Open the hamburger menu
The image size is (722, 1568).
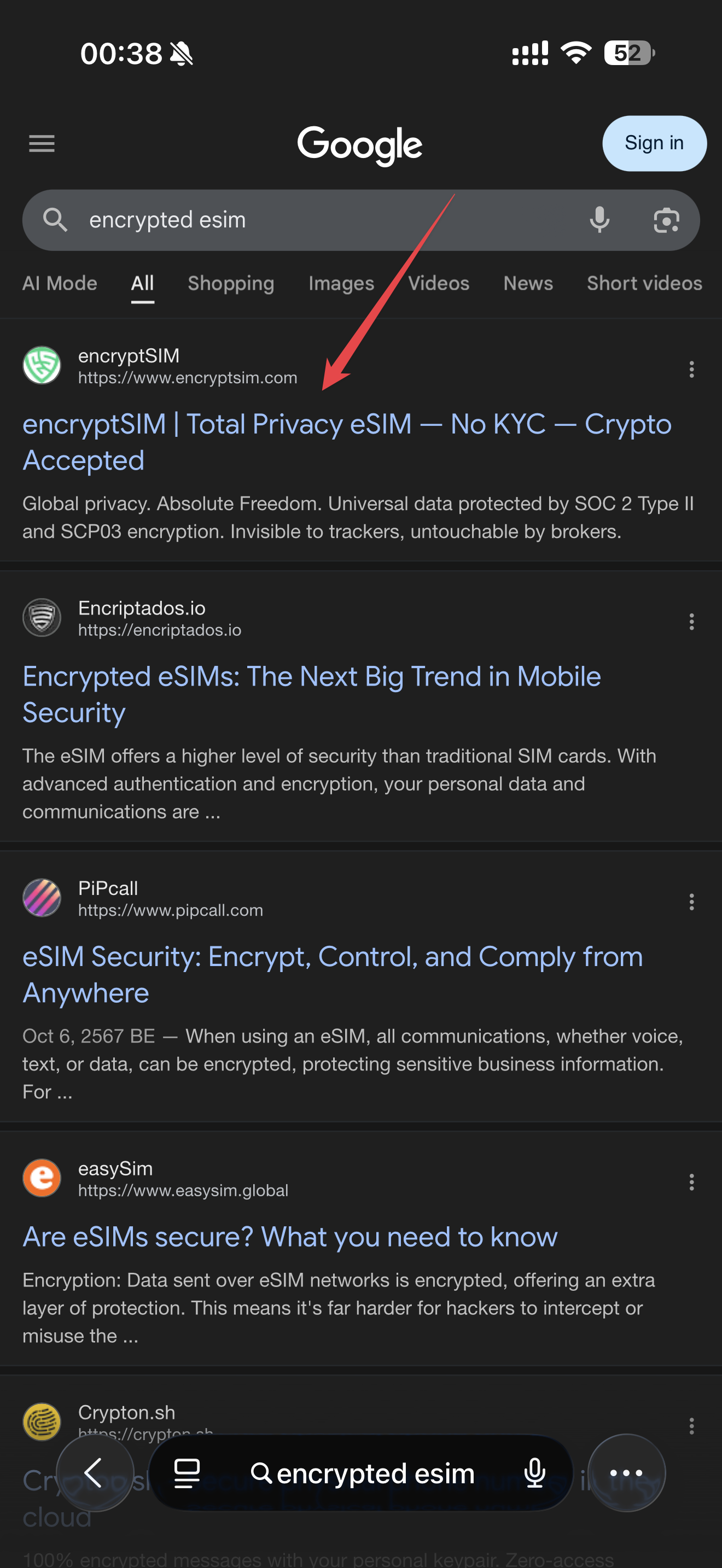(42, 144)
